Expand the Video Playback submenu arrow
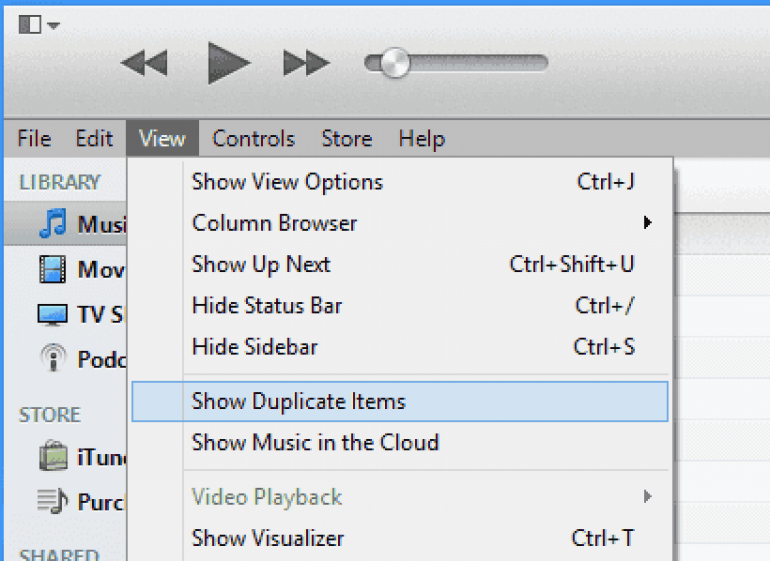This screenshot has height=561, width=770. tap(648, 497)
